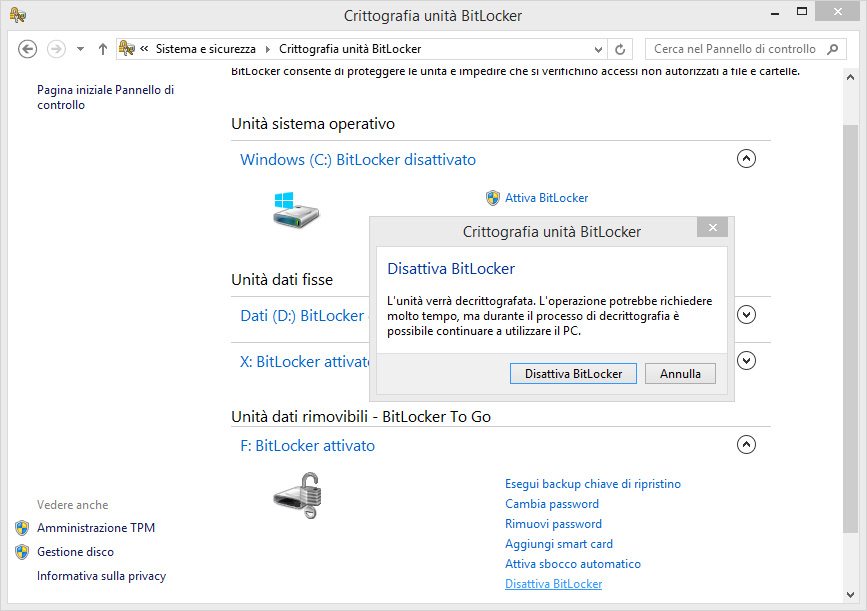Click the shield icon beside Gestione disco
Viewport: 867px width, 611px height.
[22, 552]
